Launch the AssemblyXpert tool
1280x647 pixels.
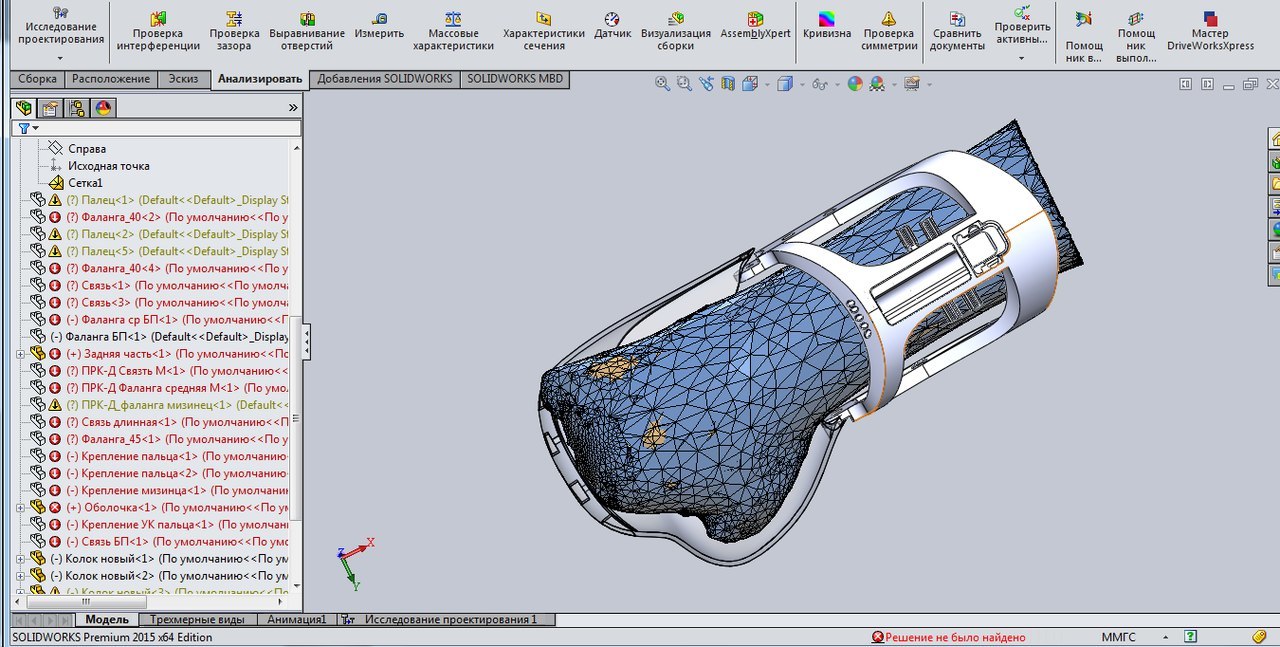[756, 30]
